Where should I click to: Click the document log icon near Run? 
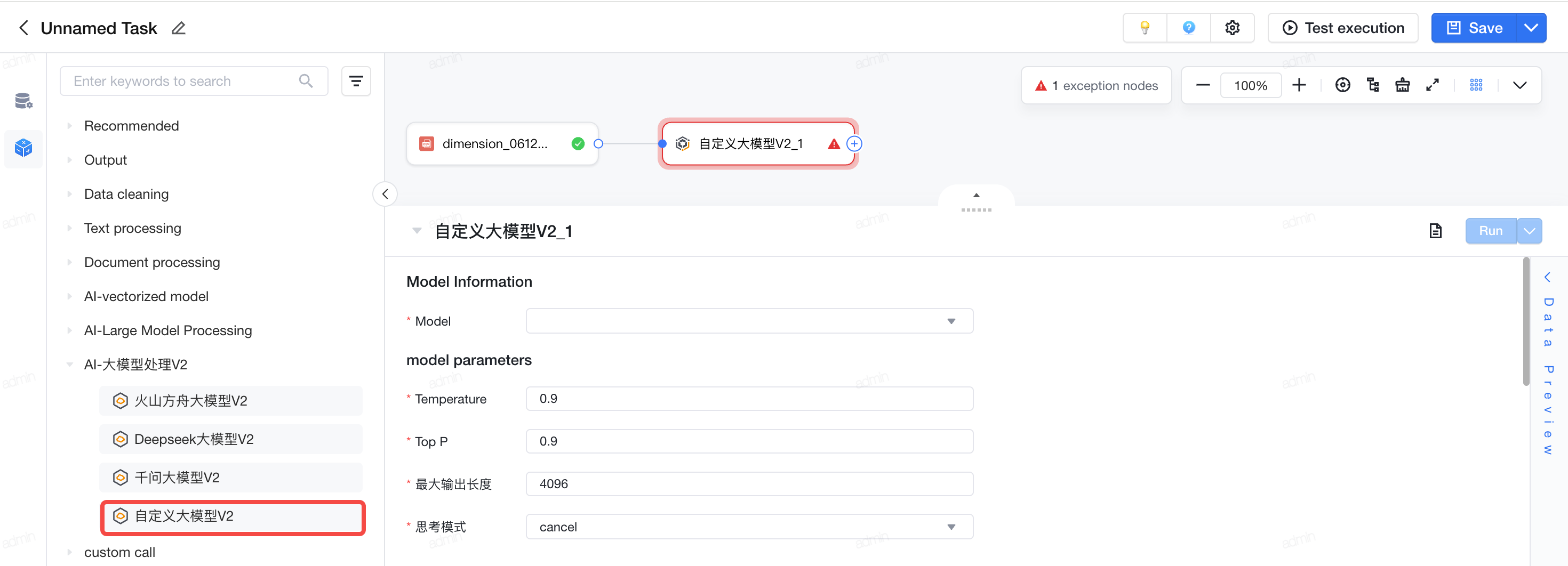coord(1435,231)
